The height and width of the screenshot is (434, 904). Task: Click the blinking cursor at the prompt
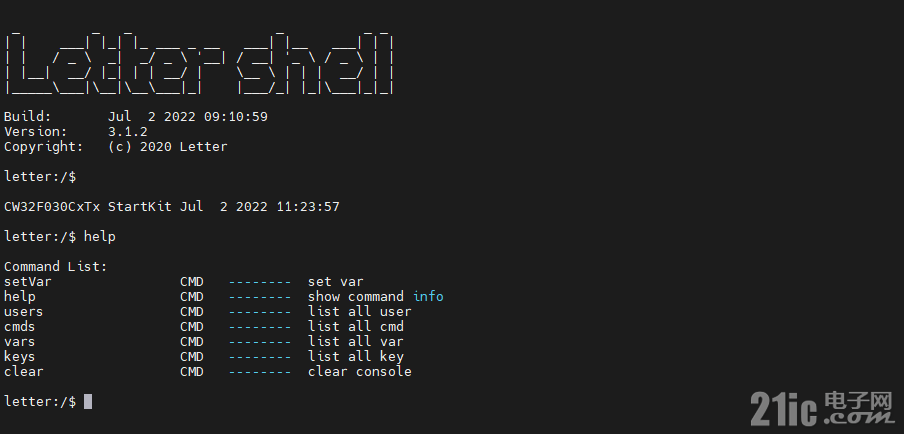[88, 402]
